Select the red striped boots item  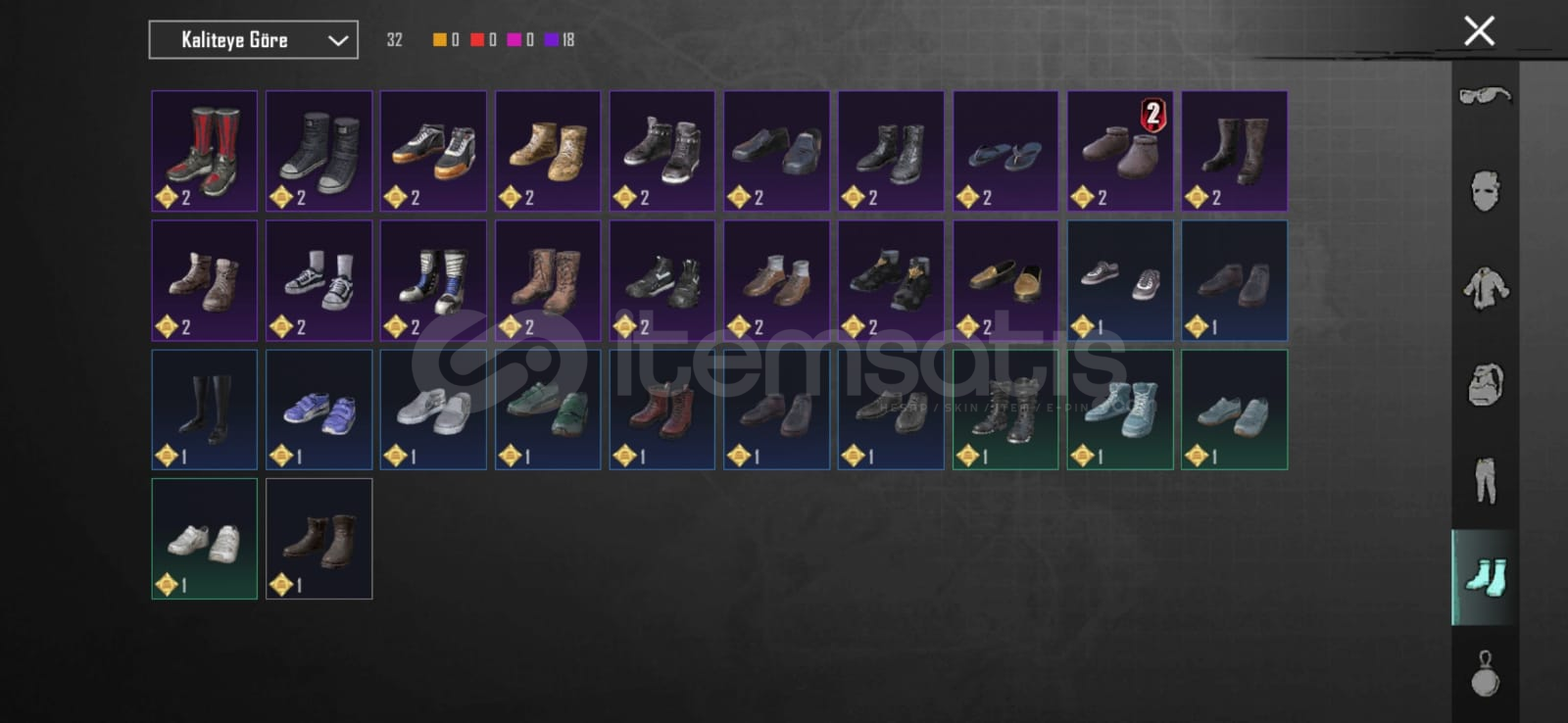(205, 151)
